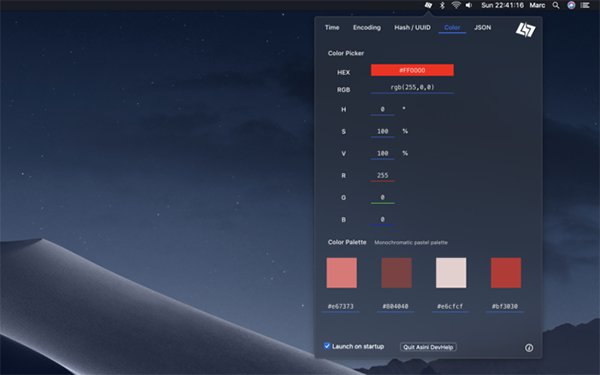Switch to the Time tab
Viewport: 600px width, 375px height.
[x=332, y=28]
